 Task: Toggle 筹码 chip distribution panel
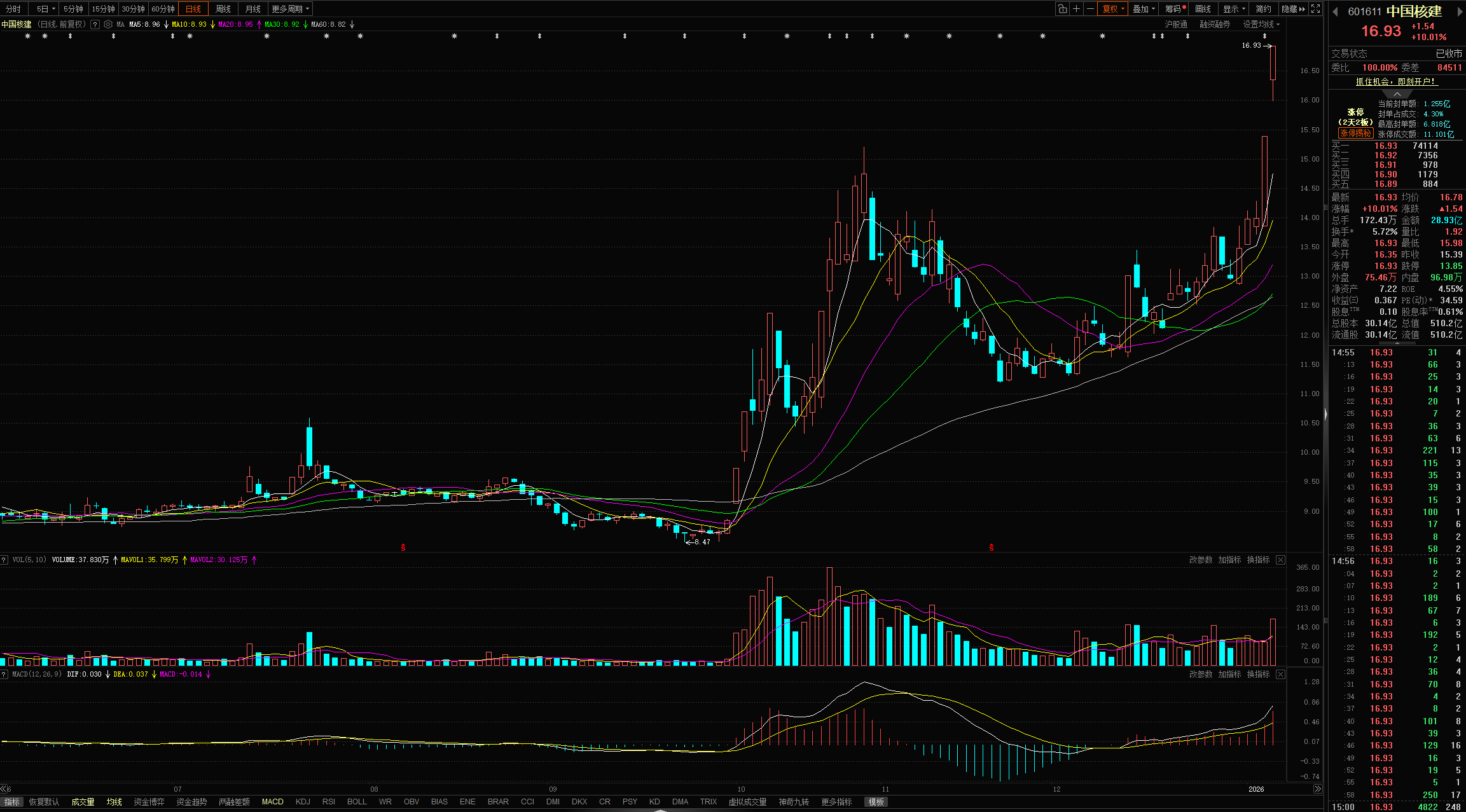(x=1174, y=9)
